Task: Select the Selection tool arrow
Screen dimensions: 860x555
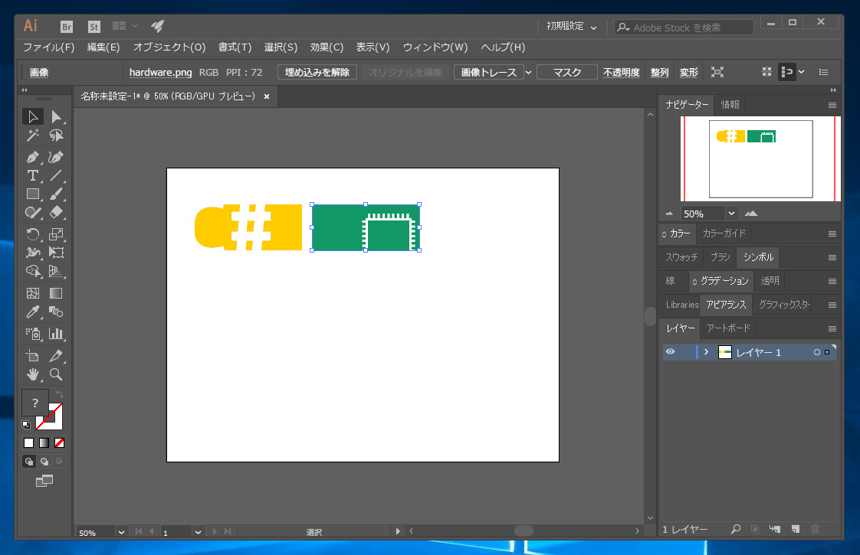Action: click(x=33, y=117)
